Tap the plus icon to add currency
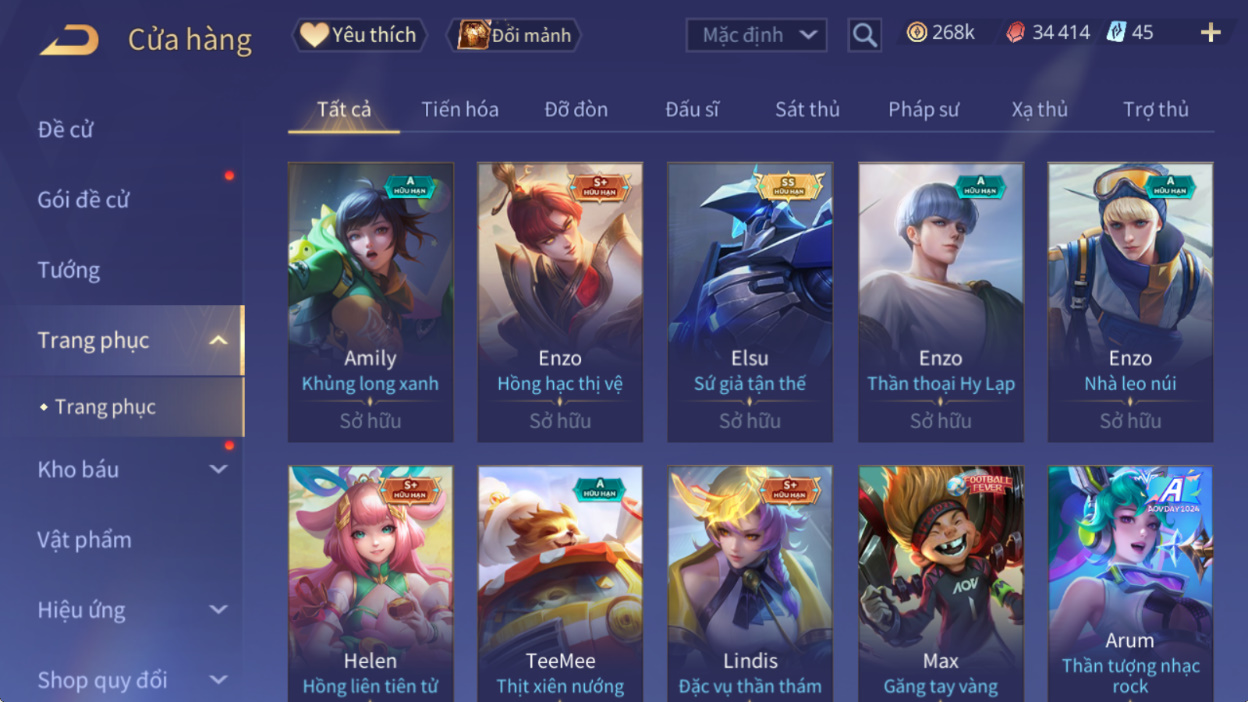 1210,33
